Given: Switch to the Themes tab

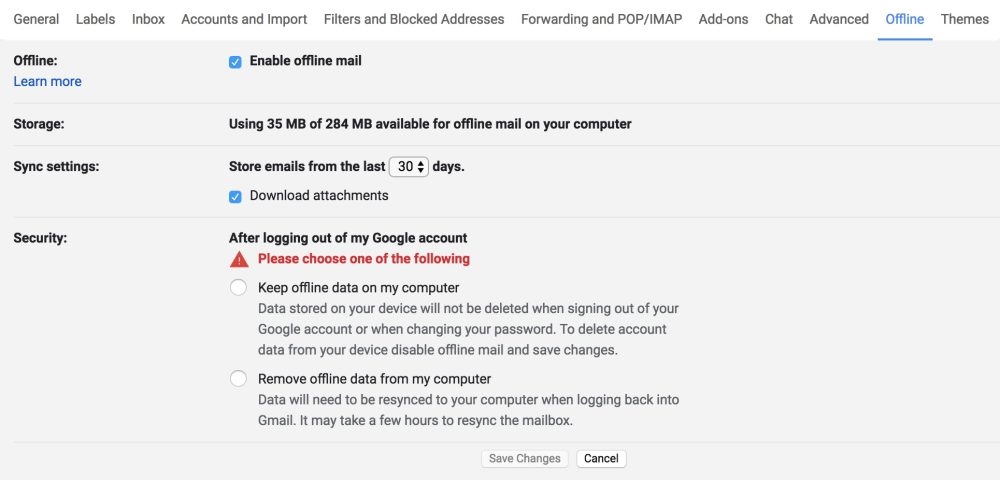Looking at the screenshot, I should click(965, 19).
